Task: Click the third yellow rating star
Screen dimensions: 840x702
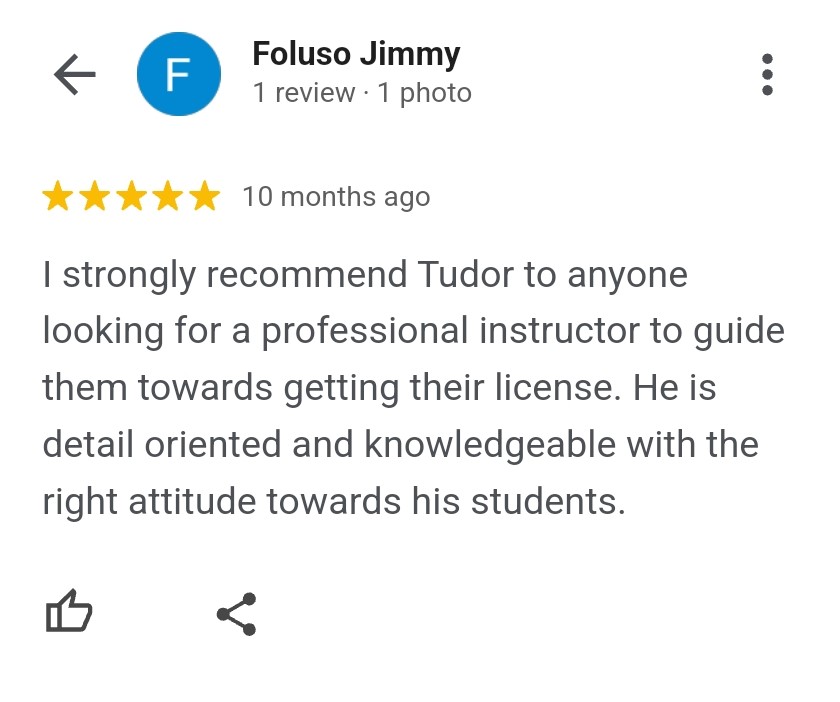Action: (131, 197)
